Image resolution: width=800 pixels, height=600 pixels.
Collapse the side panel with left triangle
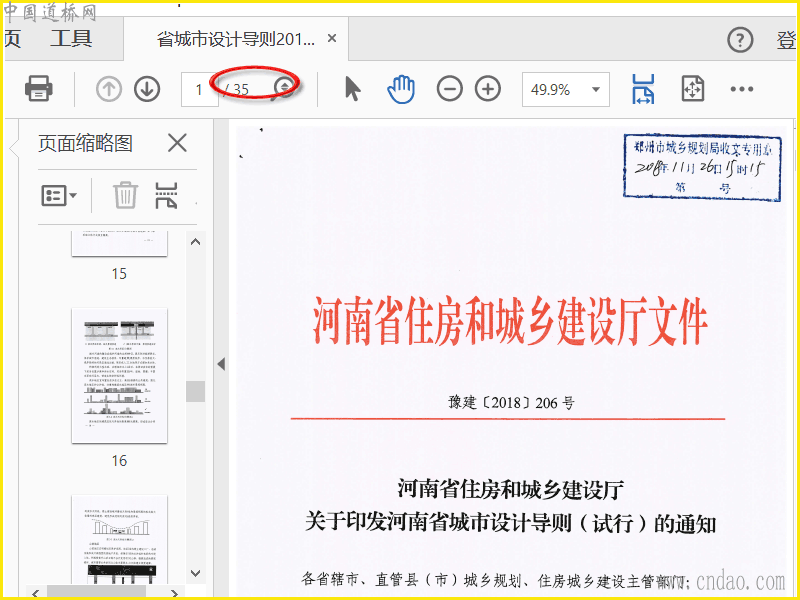click(221, 364)
